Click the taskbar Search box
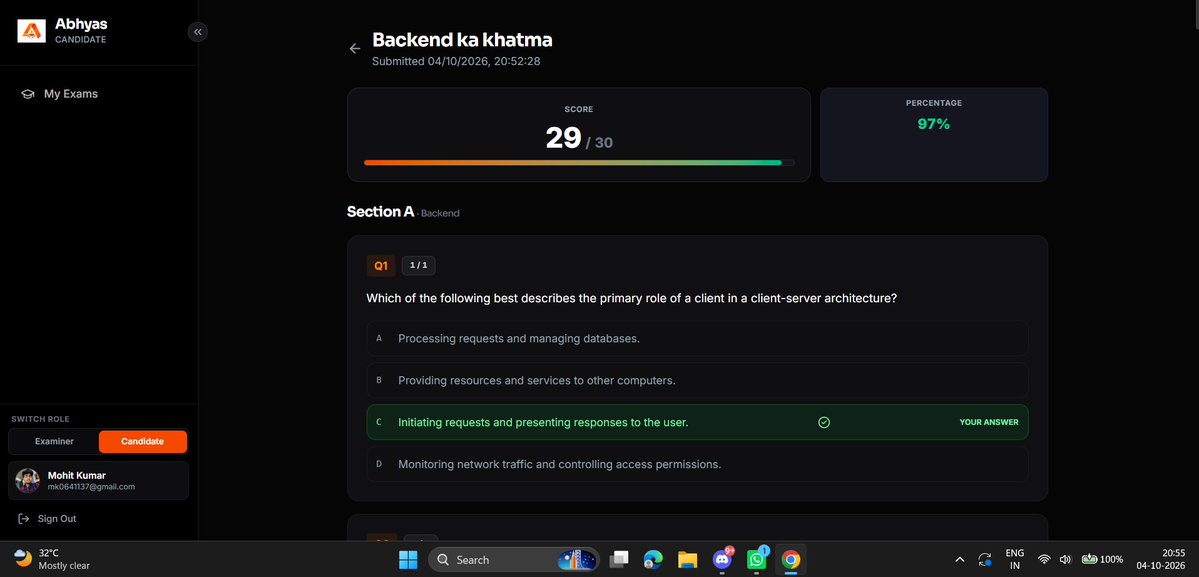The image size is (1199, 577). coord(515,559)
